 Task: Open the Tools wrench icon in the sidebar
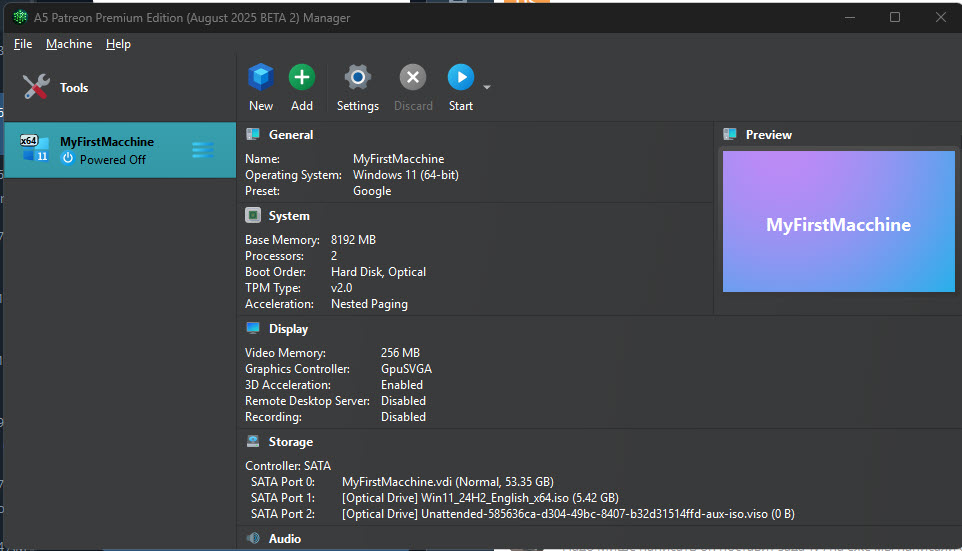click(37, 88)
